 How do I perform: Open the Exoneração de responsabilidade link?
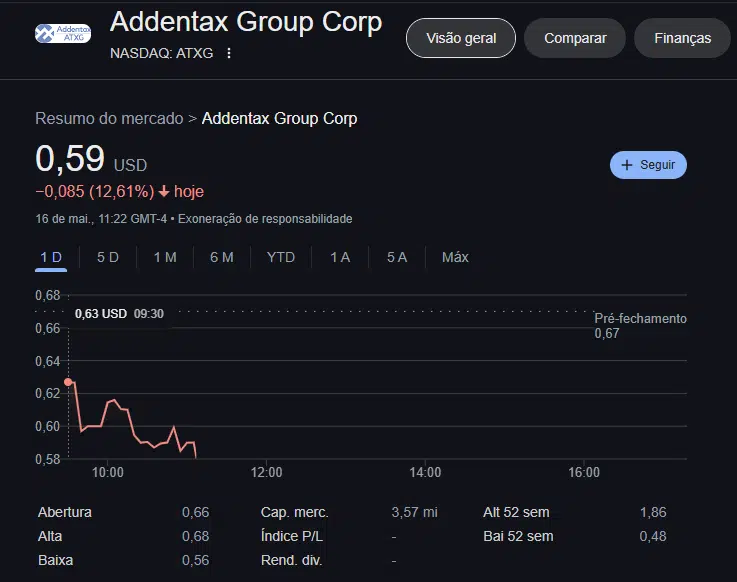(265, 219)
